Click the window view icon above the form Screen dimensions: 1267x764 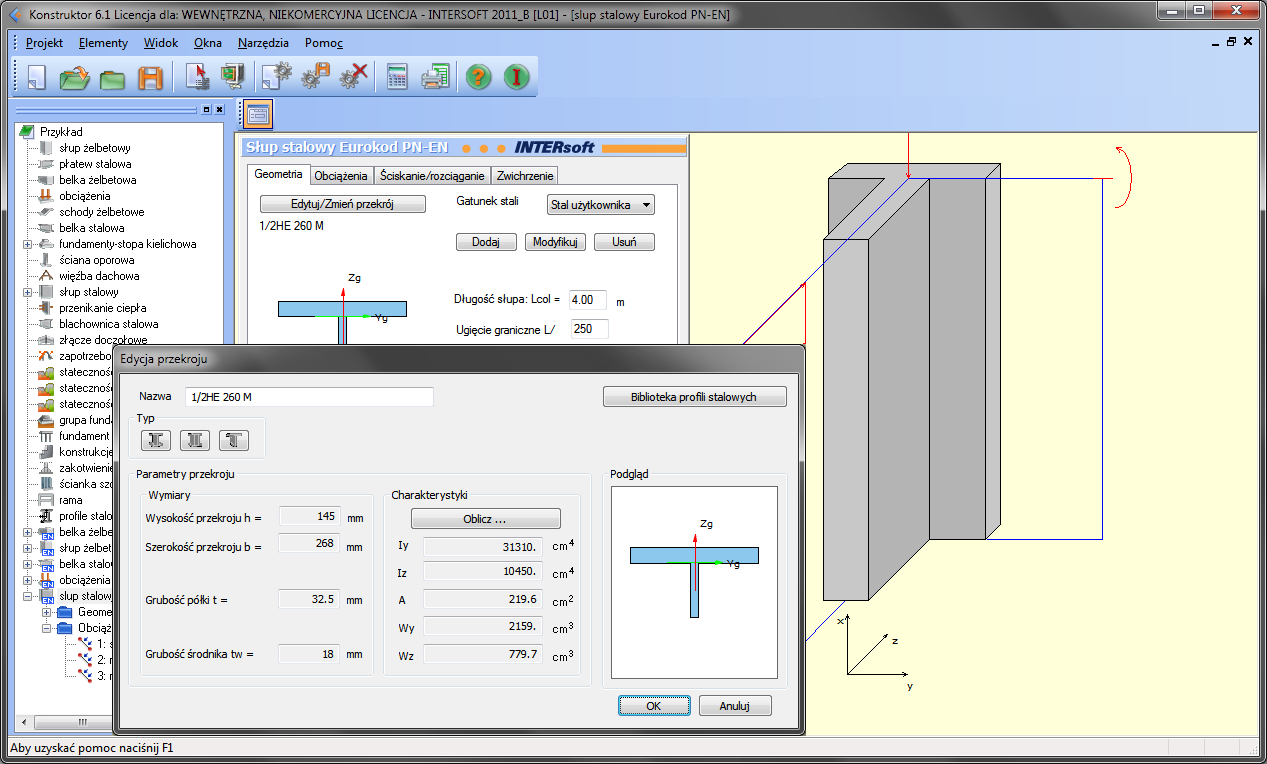[258, 115]
